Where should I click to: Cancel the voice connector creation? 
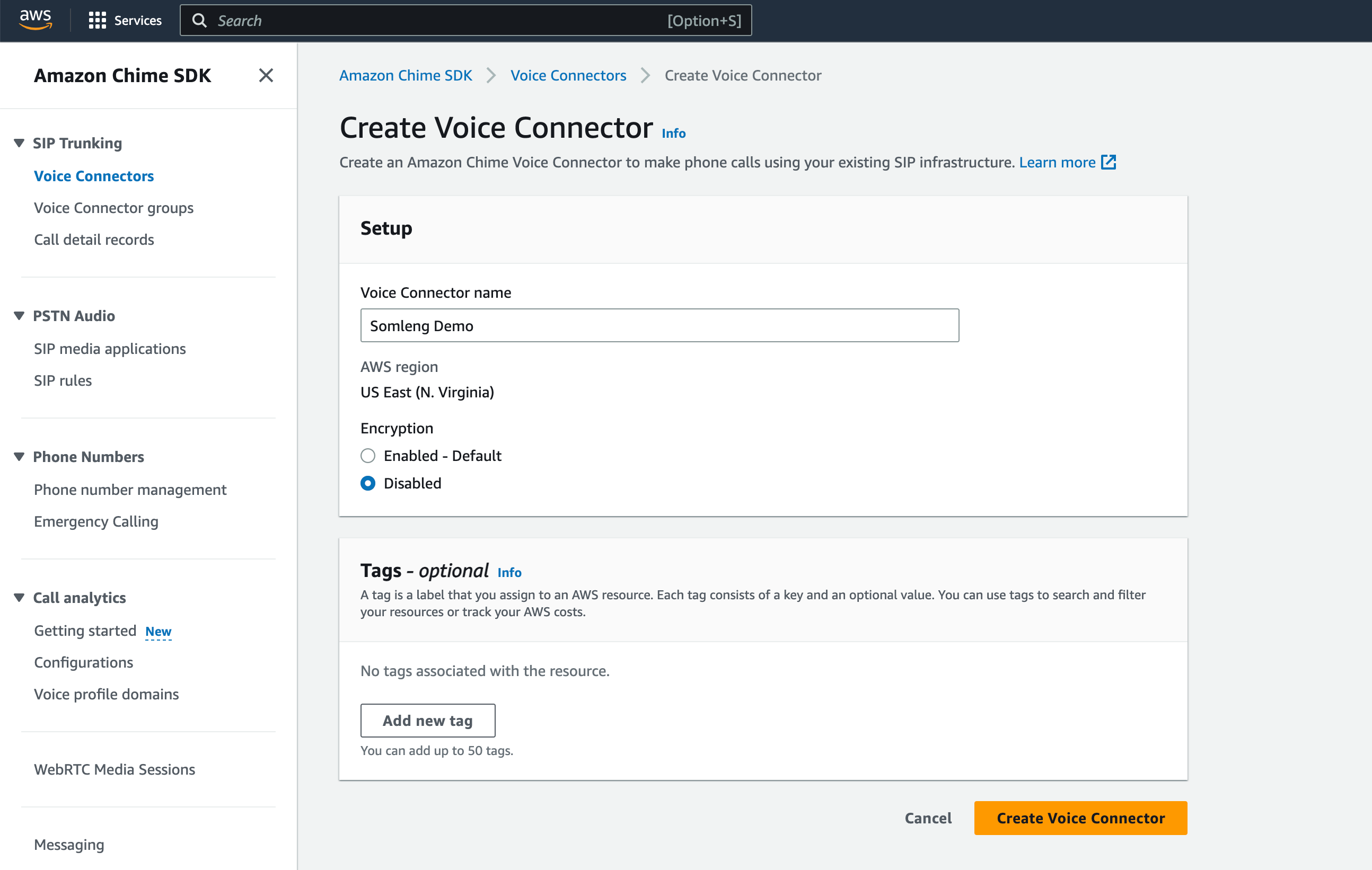928,818
